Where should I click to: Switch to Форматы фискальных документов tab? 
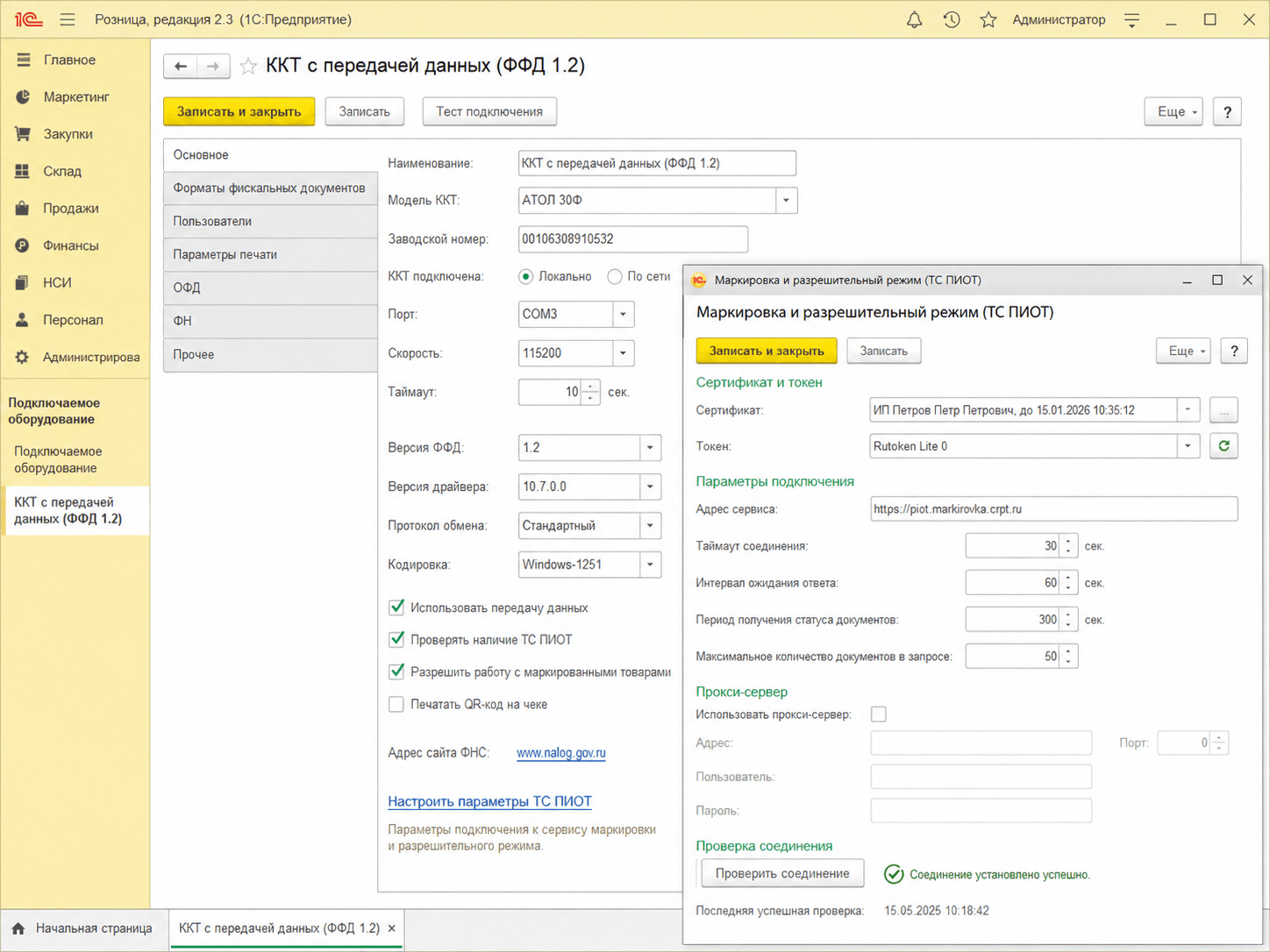tap(270, 188)
